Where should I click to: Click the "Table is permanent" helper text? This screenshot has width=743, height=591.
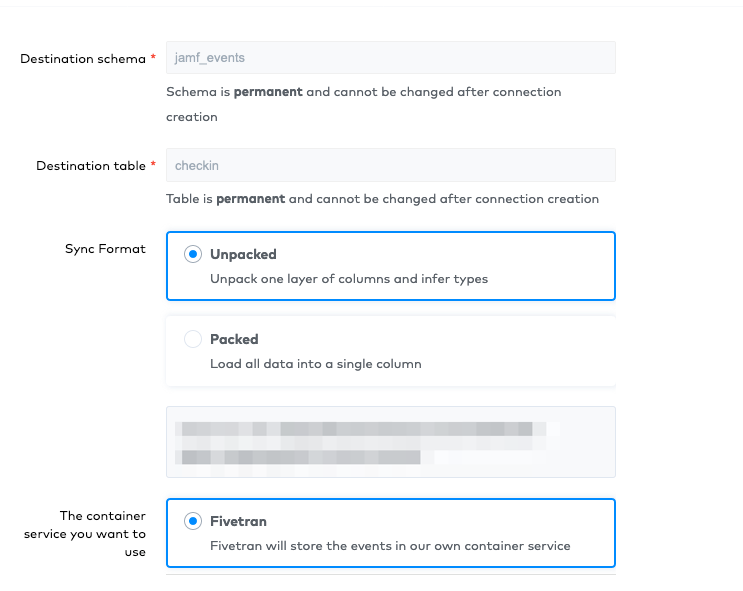point(382,199)
